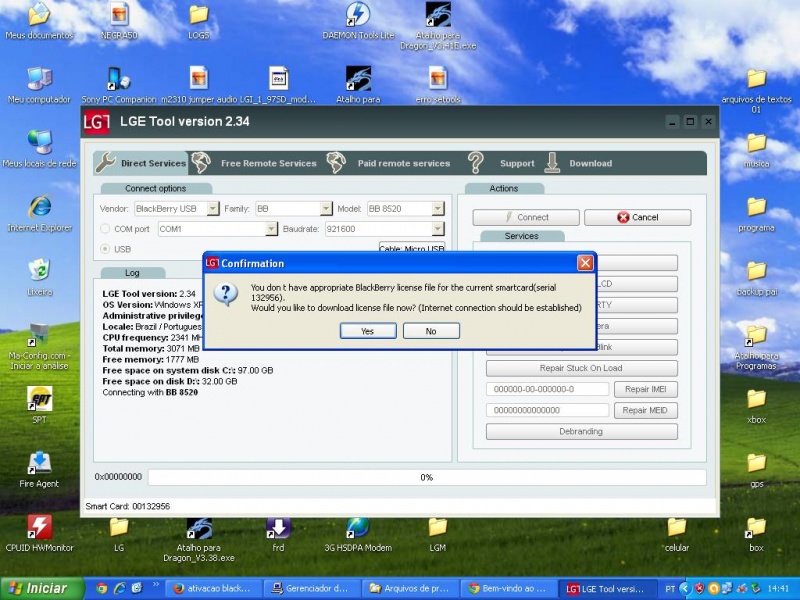
Task: Select the USB radio button
Action: (105, 249)
